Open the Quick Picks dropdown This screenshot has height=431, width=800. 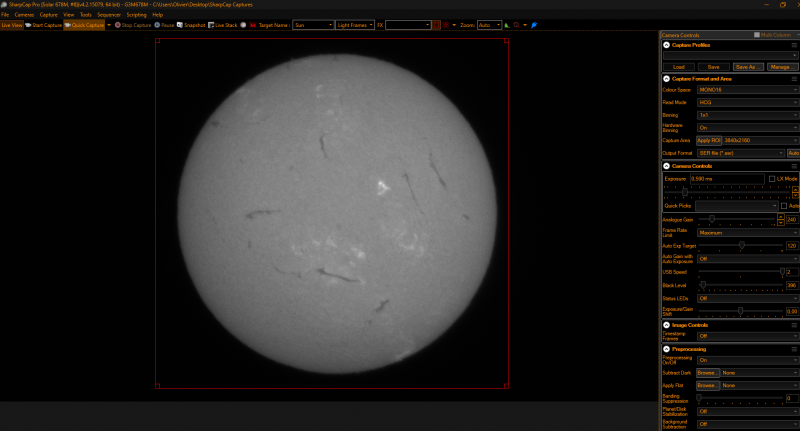pos(736,206)
